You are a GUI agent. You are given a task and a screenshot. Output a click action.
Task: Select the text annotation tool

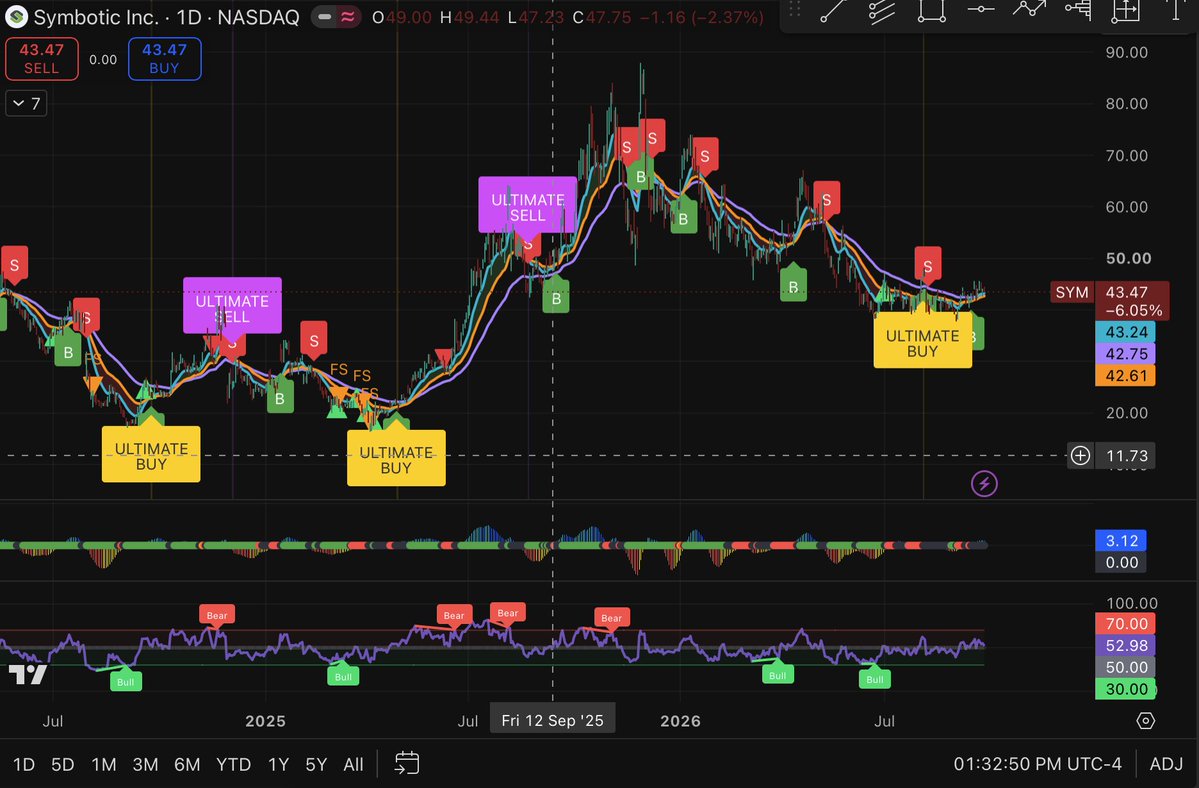1176,10
